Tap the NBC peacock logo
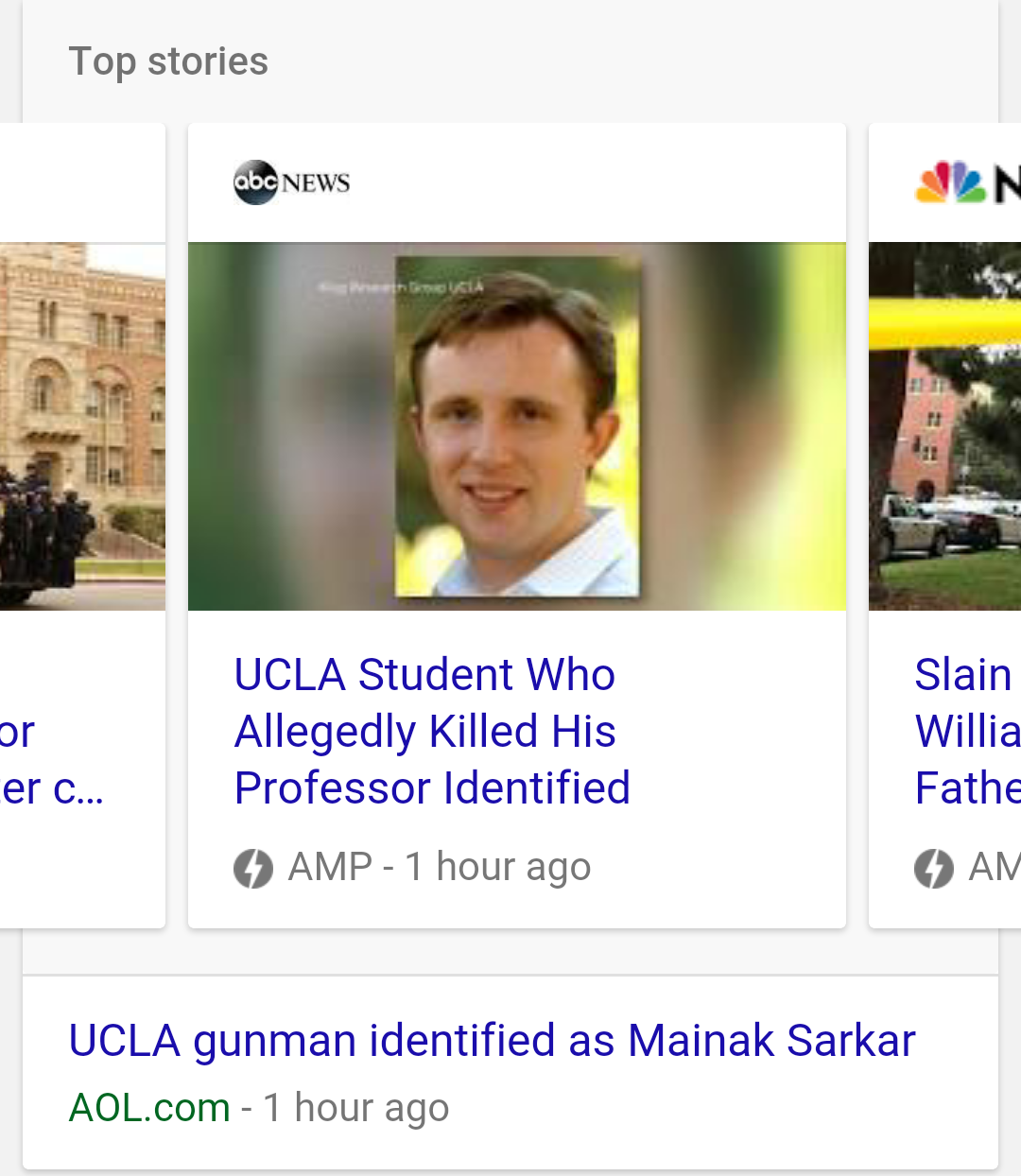Image resolution: width=1021 pixels, height=1176 pixels. click(951, 182)
